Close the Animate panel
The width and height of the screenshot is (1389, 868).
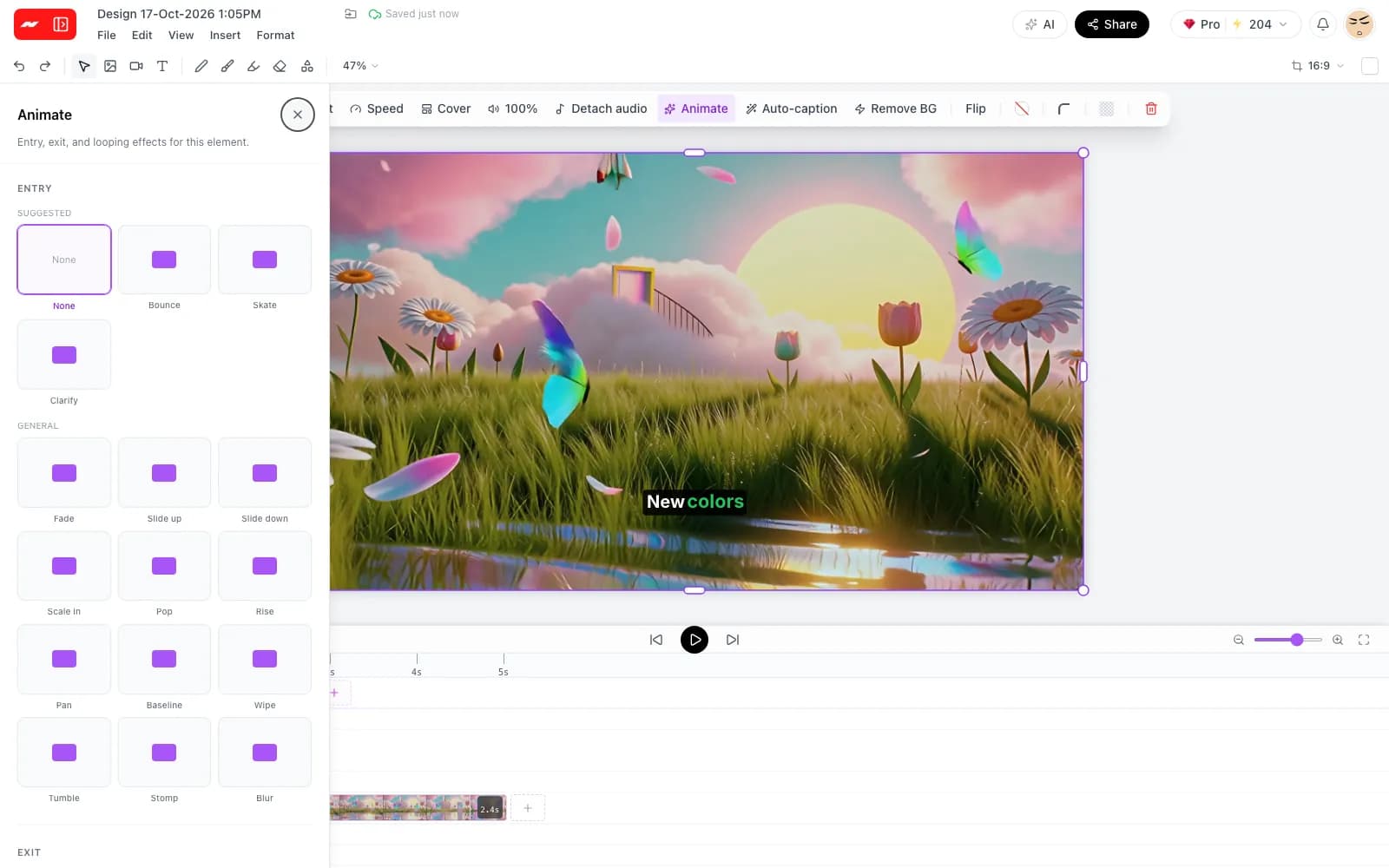(x=298, y=115)
